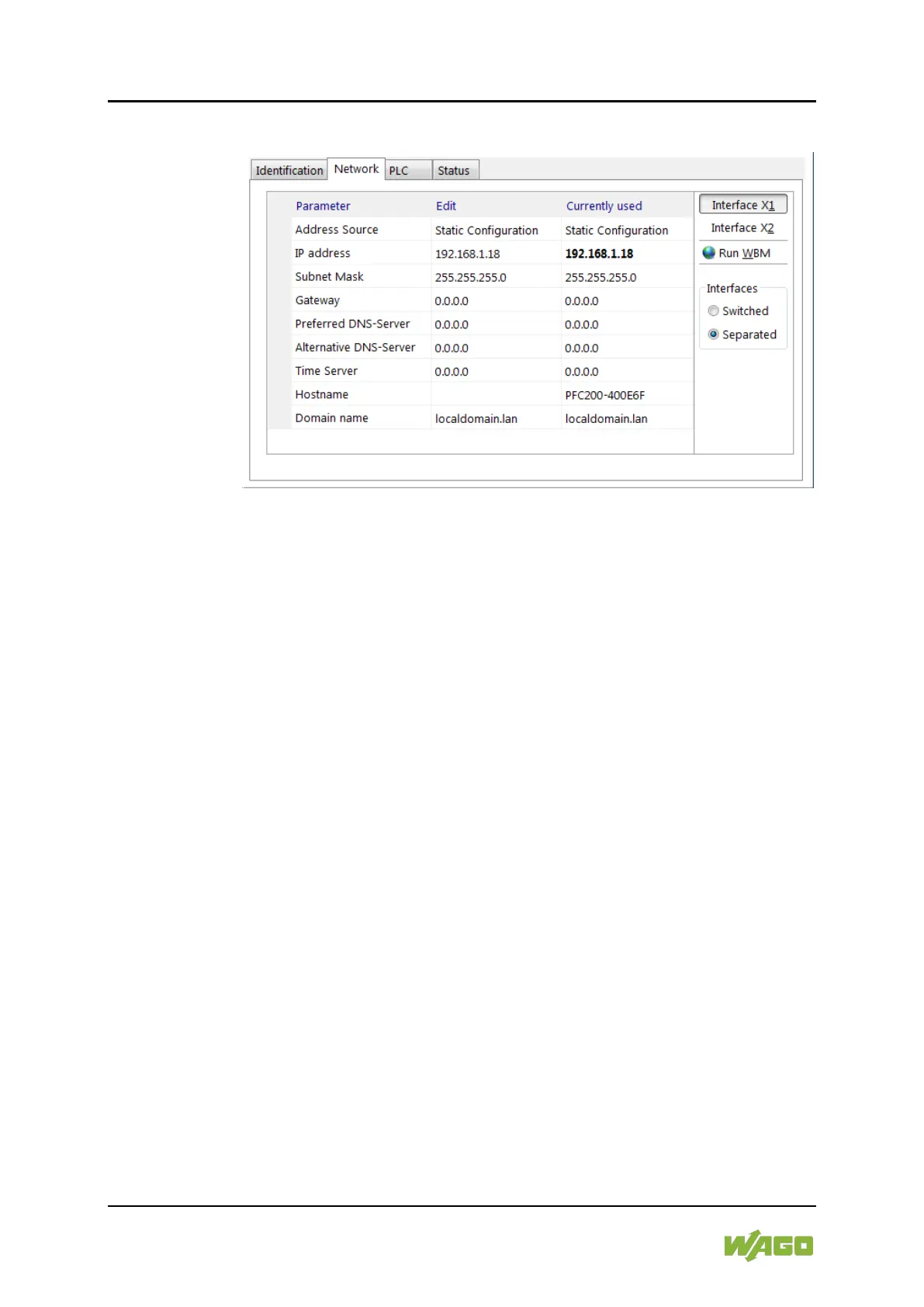Click the Interface X2 button
This screenshot has height=1307, width=924.
pyautogui.click(x=743, y=227)
